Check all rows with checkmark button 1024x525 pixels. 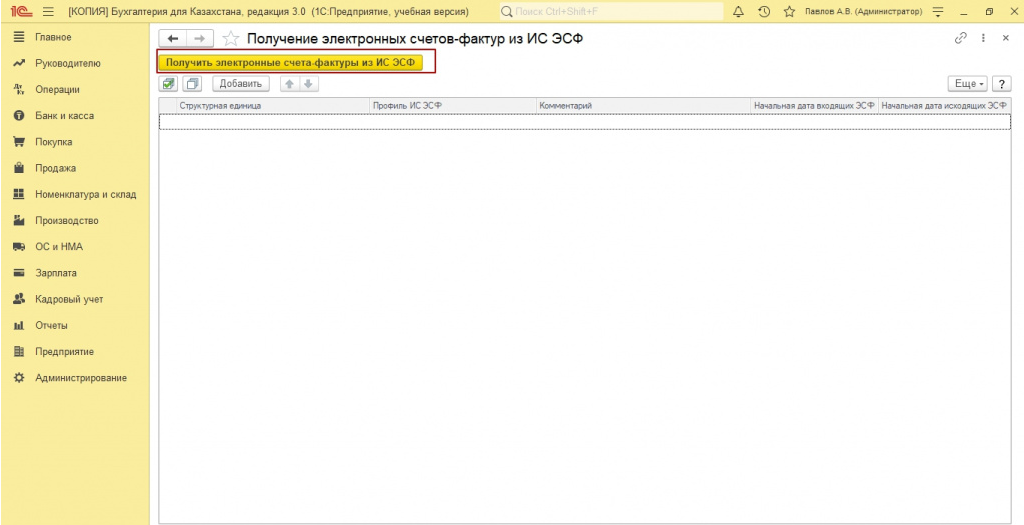[169, 84]
